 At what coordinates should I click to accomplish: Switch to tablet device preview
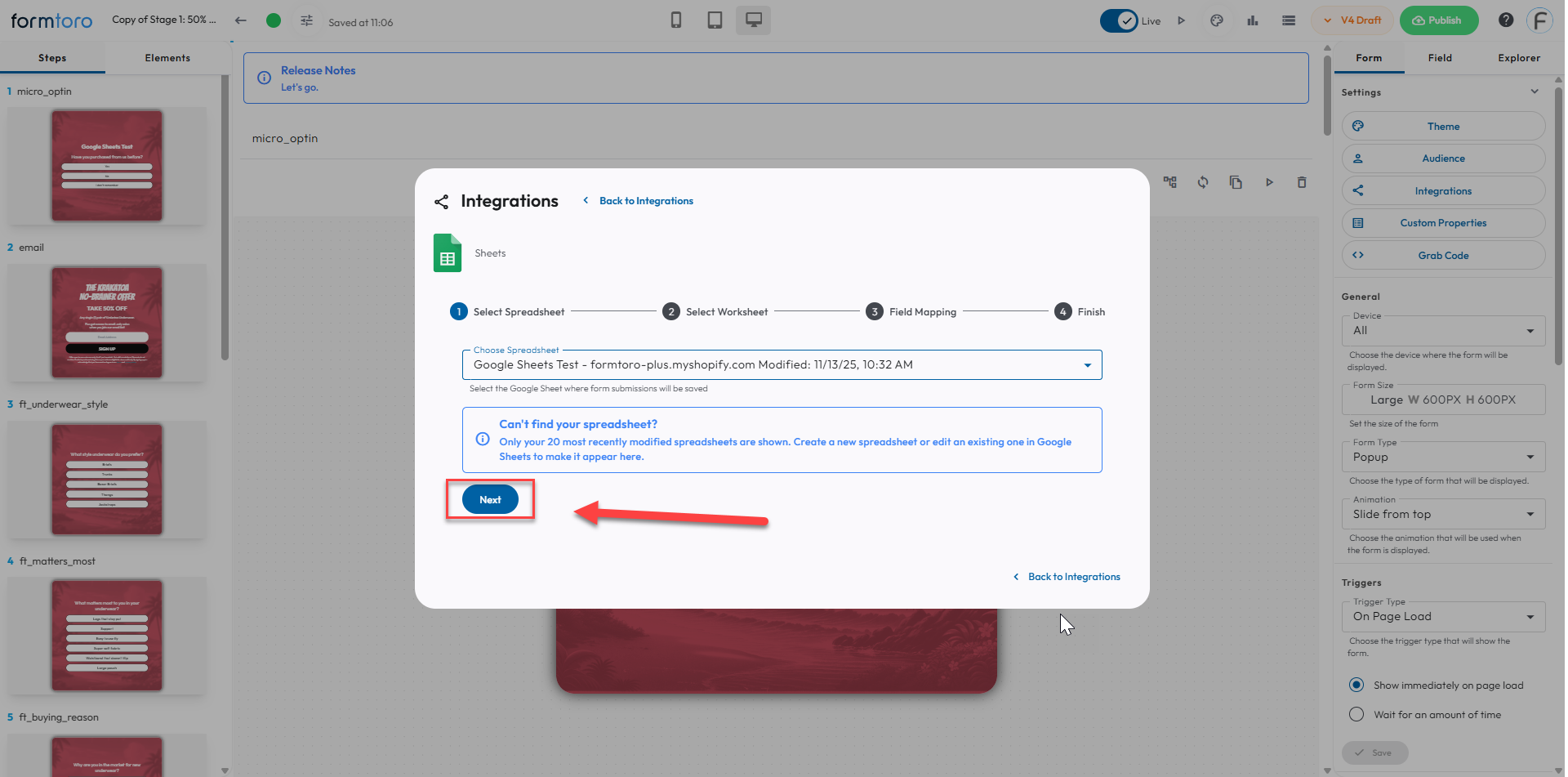click(x=715, y=20)
